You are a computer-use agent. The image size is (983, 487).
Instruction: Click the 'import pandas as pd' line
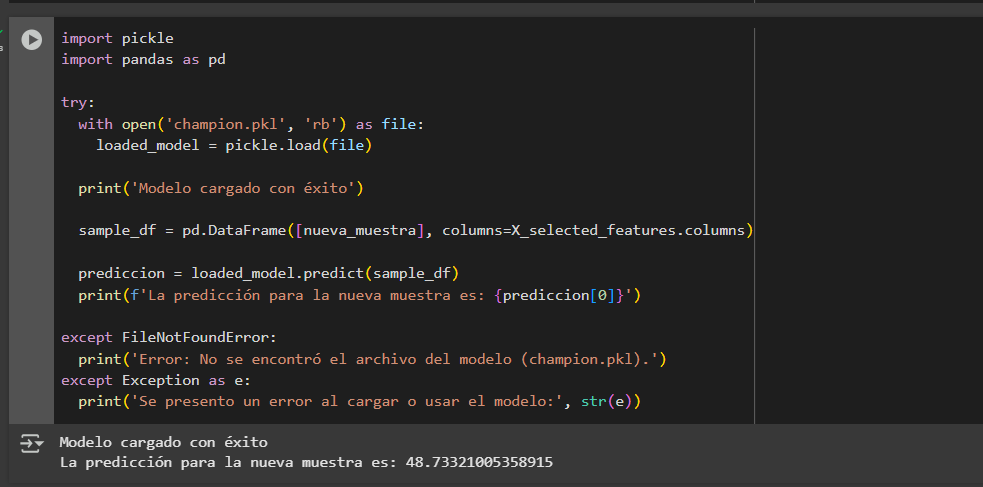click(x=143, y=60)
